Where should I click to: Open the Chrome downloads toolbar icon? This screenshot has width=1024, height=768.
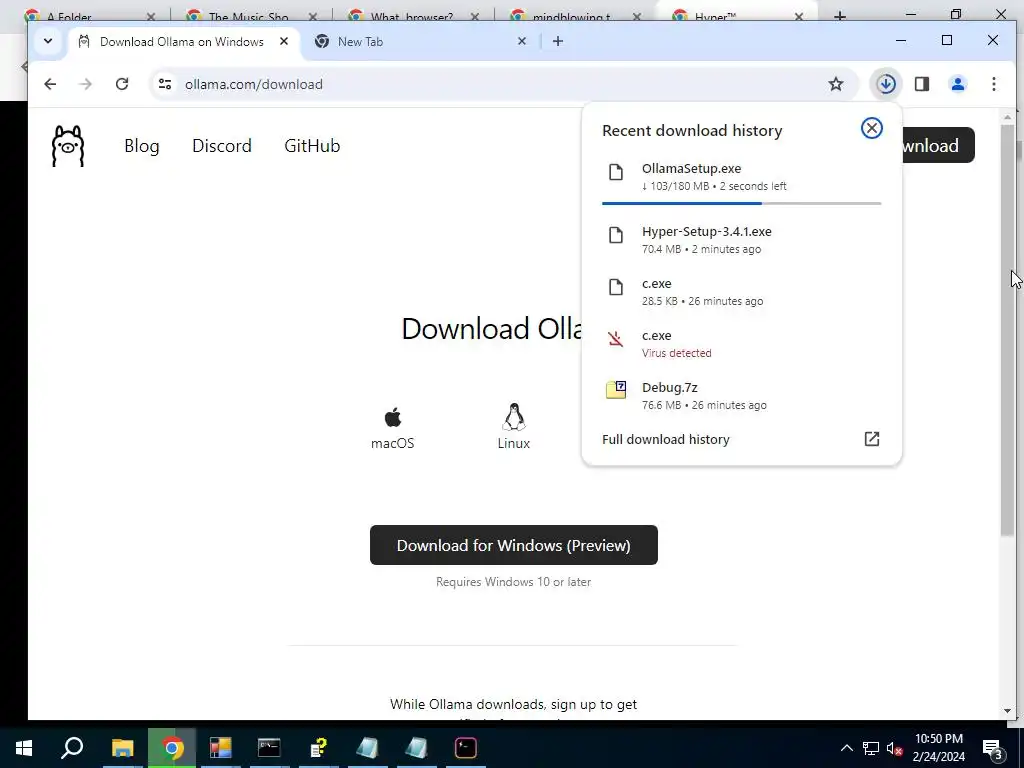[x=886, y=84]
